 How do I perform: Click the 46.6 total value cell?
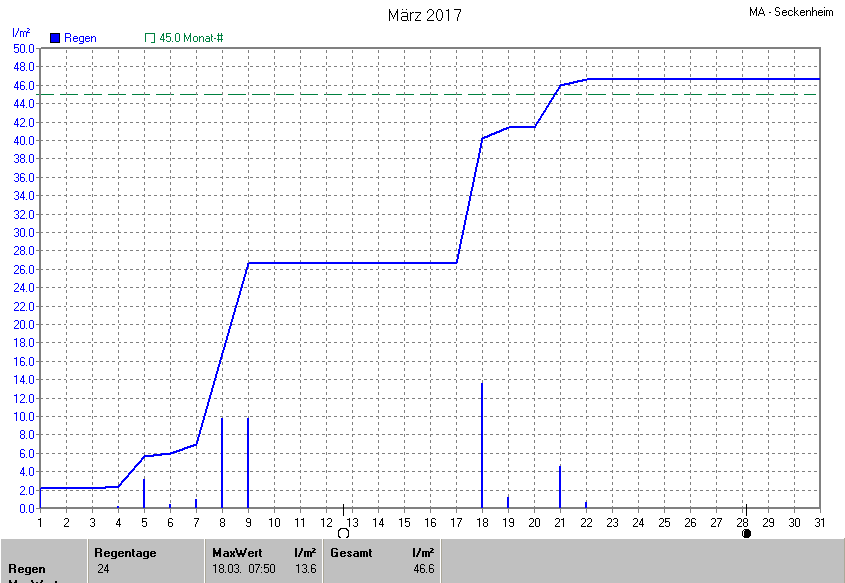coord(424,569)
